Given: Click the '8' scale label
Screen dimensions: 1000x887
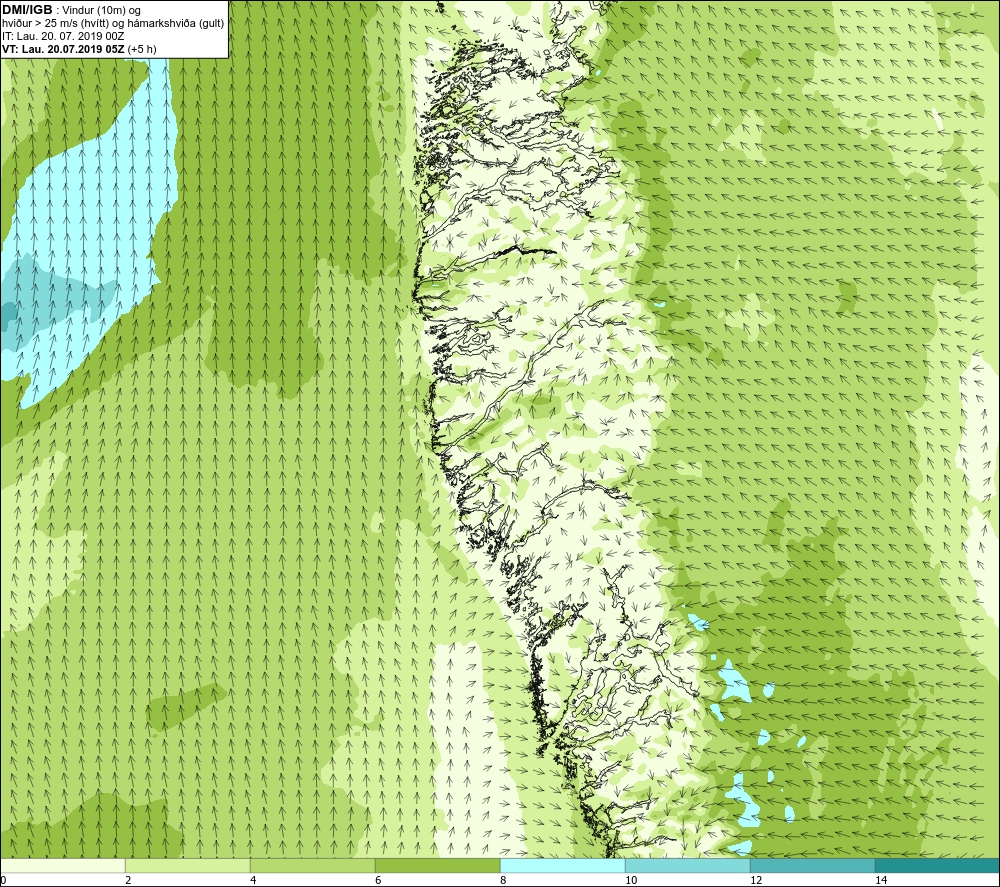Looking at the screenshot, I should pyautogui.click(x=503, y=880).
